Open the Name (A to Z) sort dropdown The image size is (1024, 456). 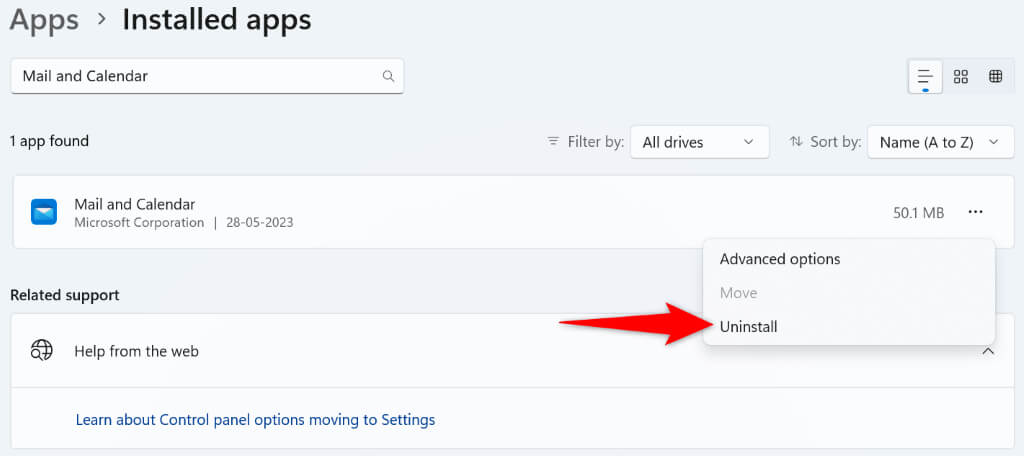(938, 142)
